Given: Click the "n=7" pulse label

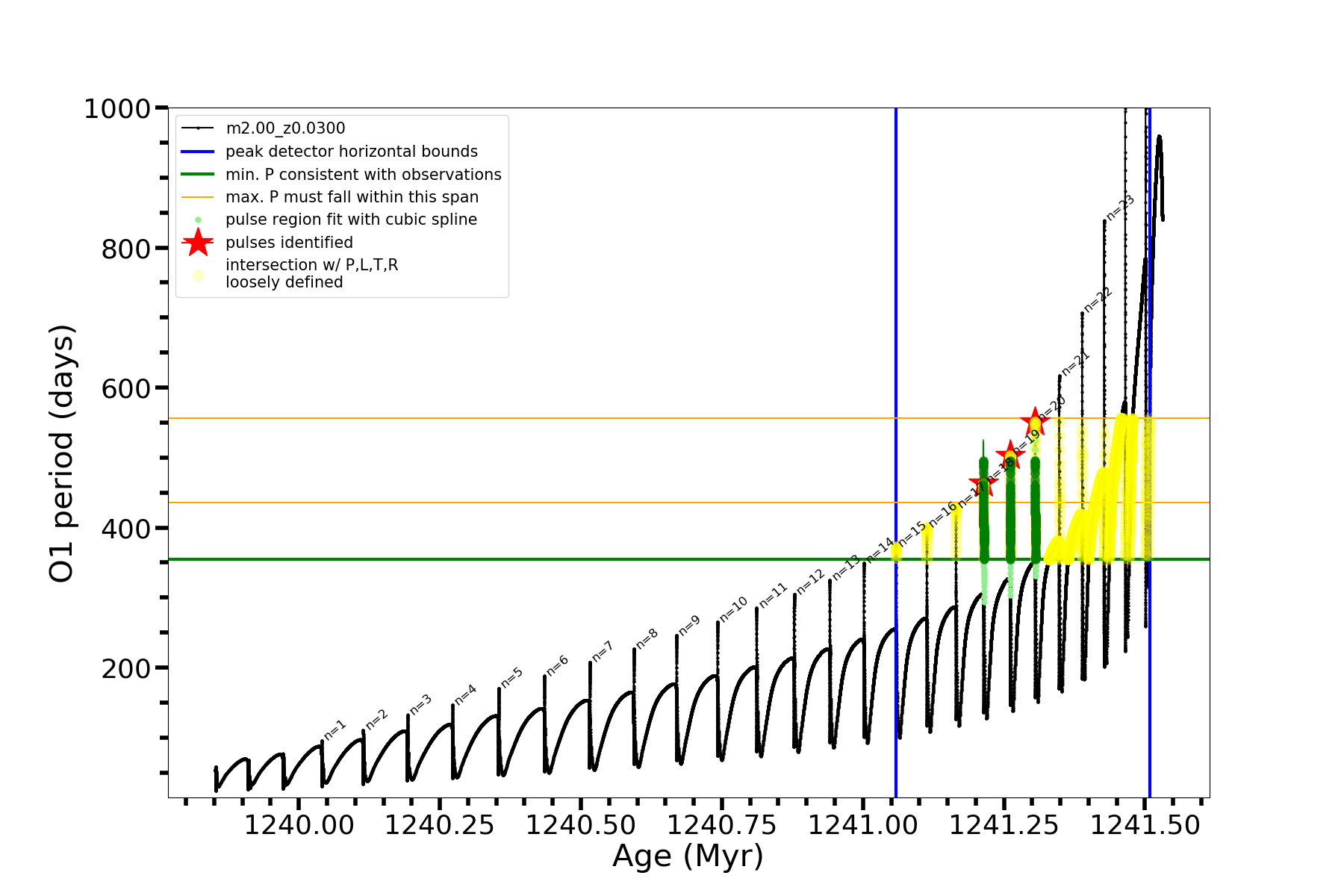Looking at the screenshot, I should click(x=602, y=651).
